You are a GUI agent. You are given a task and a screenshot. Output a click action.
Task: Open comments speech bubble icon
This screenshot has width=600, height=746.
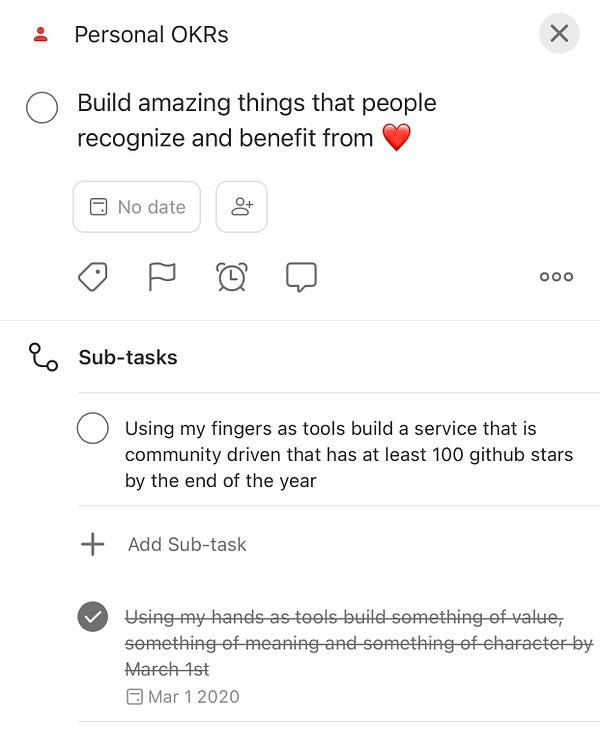[301, 277]
